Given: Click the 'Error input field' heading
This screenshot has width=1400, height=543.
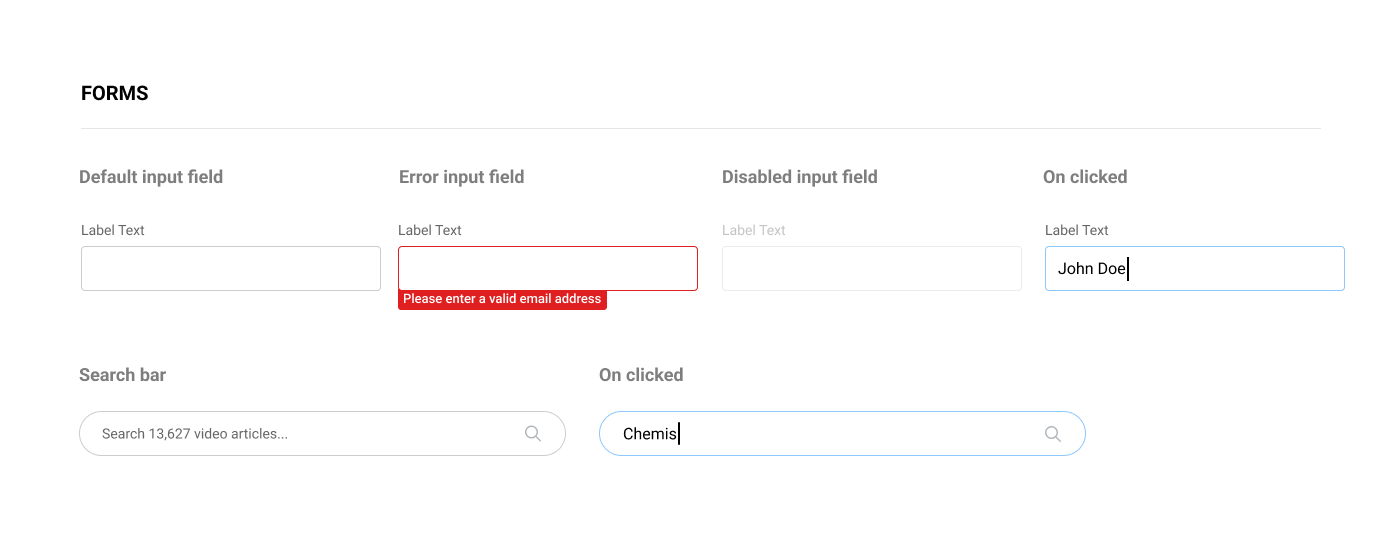Looking at the screenshot, I should coord(461,177).
